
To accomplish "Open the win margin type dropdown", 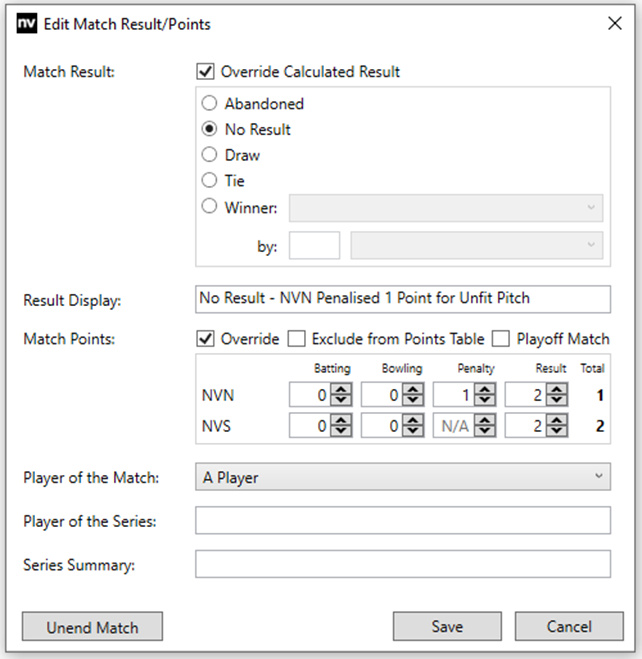I will coord(477,245).
